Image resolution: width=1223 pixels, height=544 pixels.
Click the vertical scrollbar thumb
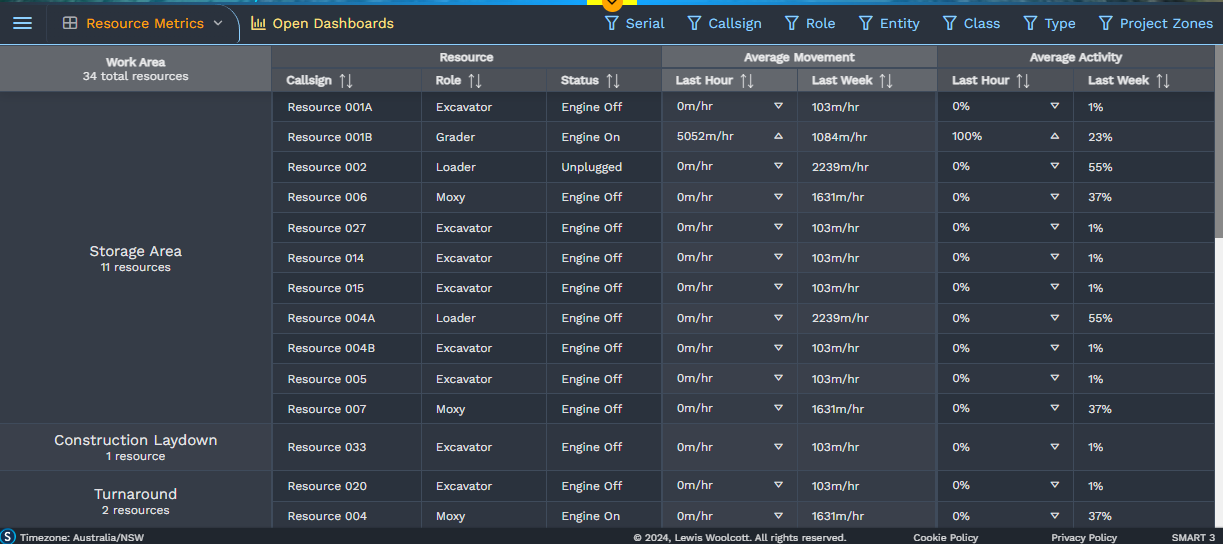tap(1218, 140)
